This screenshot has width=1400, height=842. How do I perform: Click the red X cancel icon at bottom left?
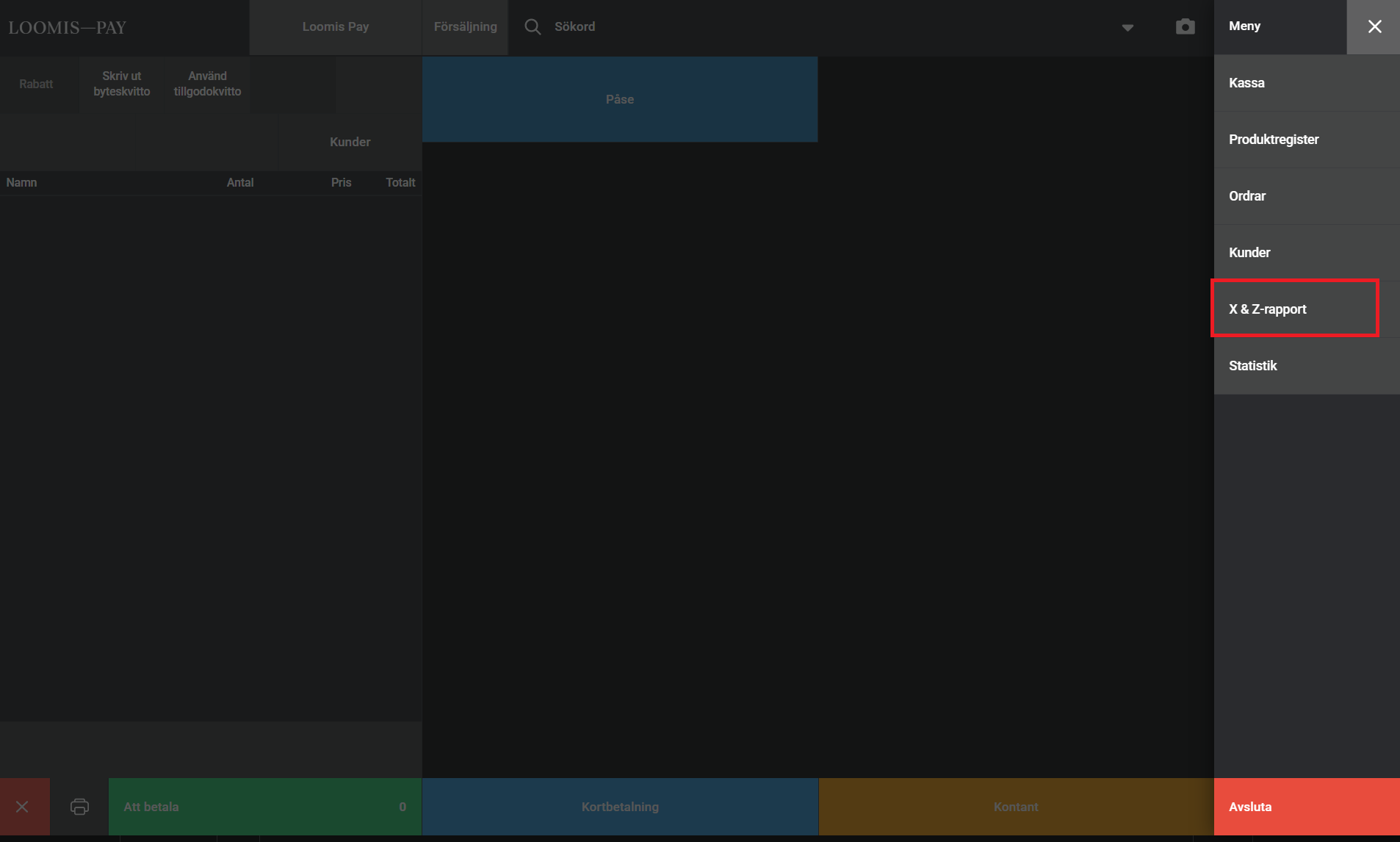23,807
